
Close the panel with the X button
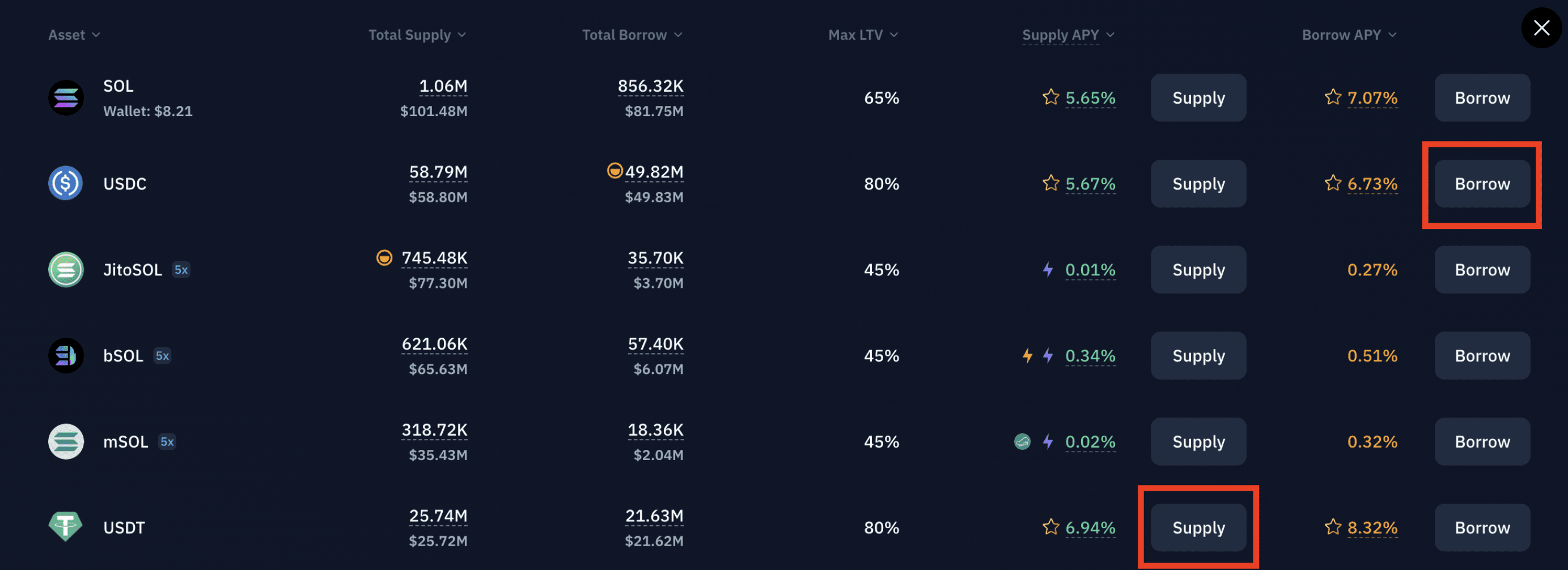(1541, 27)
